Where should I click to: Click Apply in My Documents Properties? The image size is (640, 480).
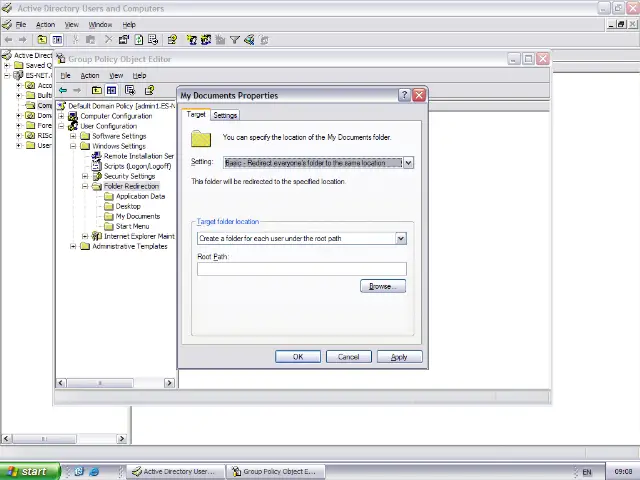point(399,357)
